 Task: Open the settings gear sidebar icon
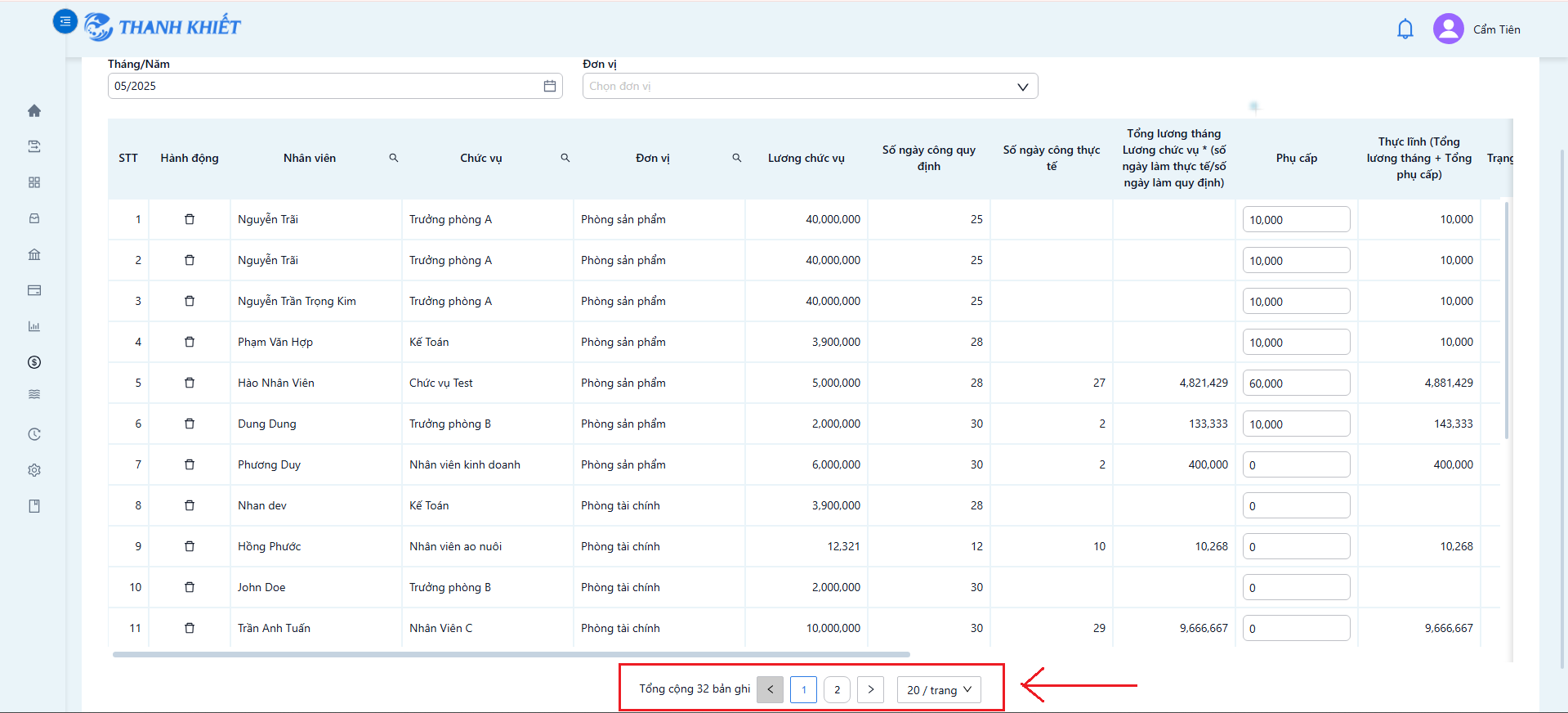coord(34,470)
